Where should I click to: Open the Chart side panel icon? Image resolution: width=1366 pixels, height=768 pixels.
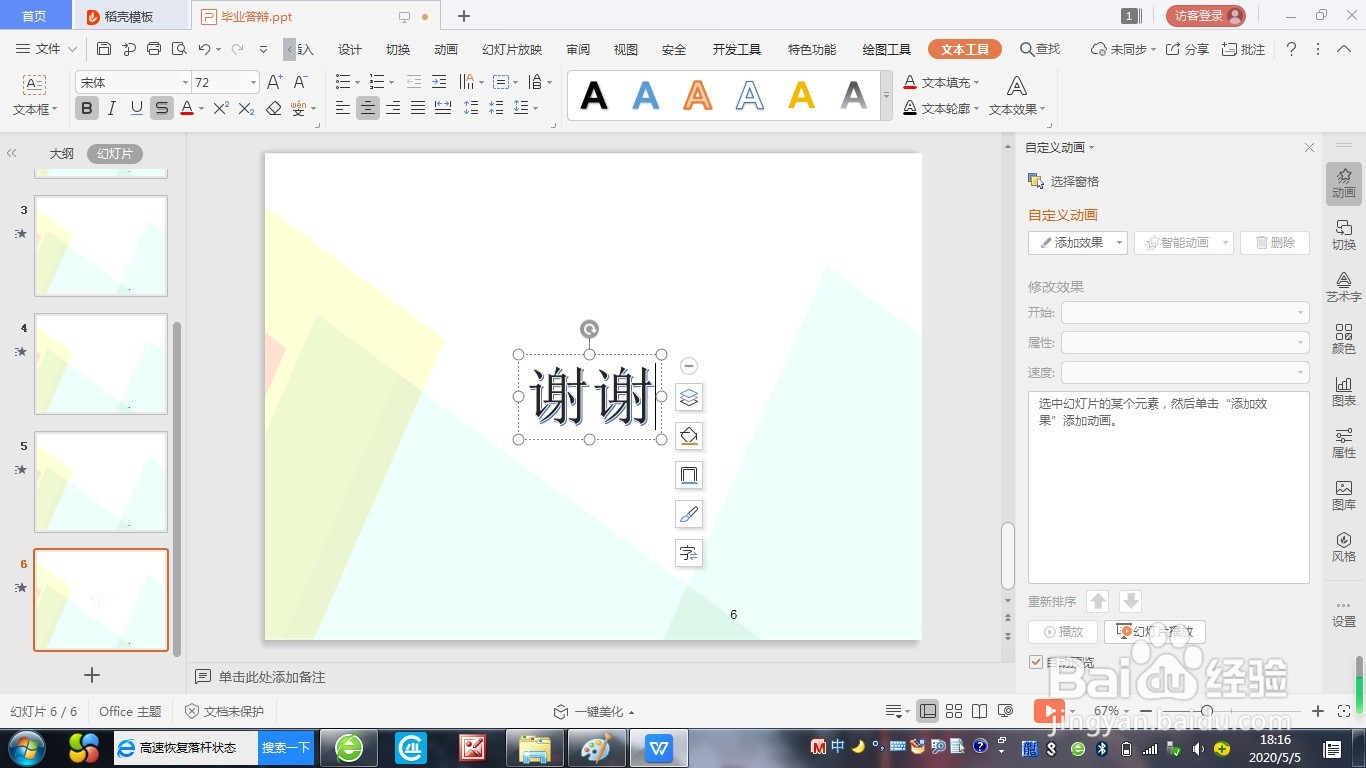click(1344, 391)
